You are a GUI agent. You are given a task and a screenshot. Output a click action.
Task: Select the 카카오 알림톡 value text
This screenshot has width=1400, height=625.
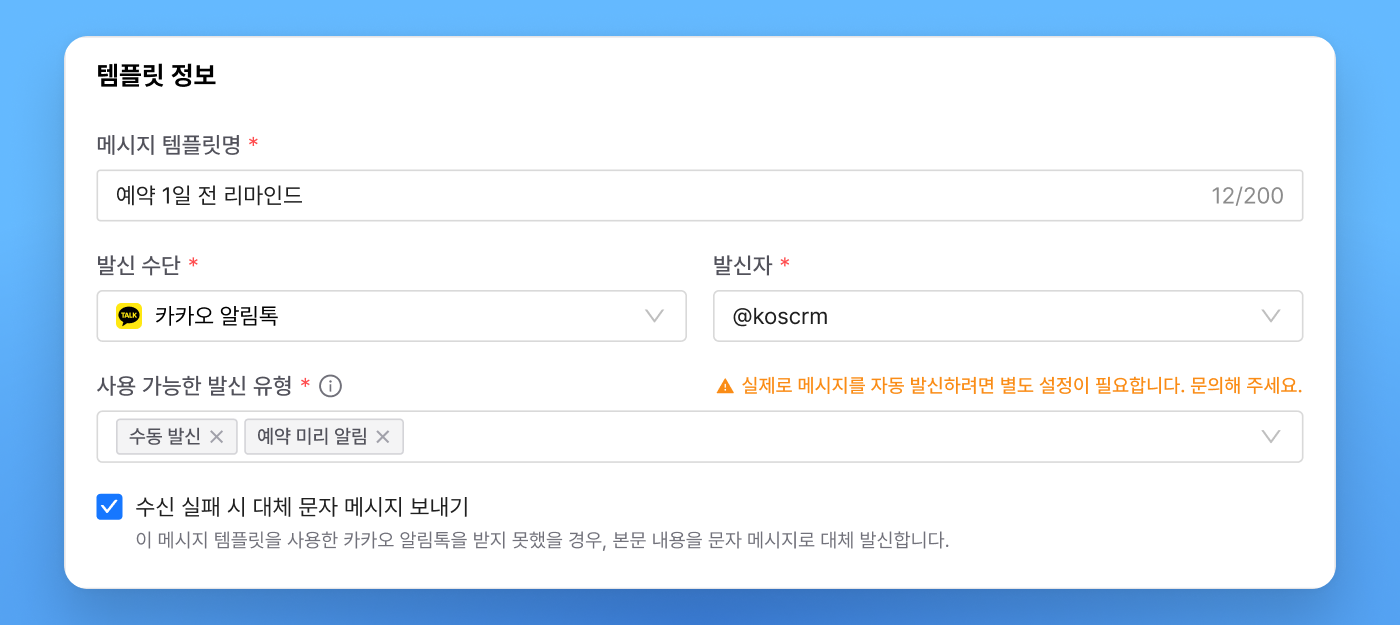(x=216, y=316)
